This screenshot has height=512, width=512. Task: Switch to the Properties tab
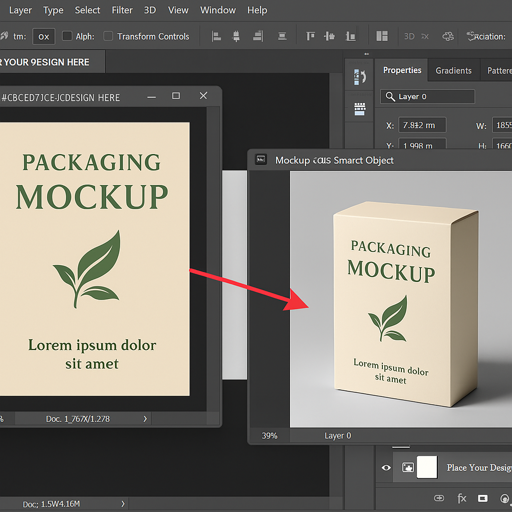coord(402,70)
